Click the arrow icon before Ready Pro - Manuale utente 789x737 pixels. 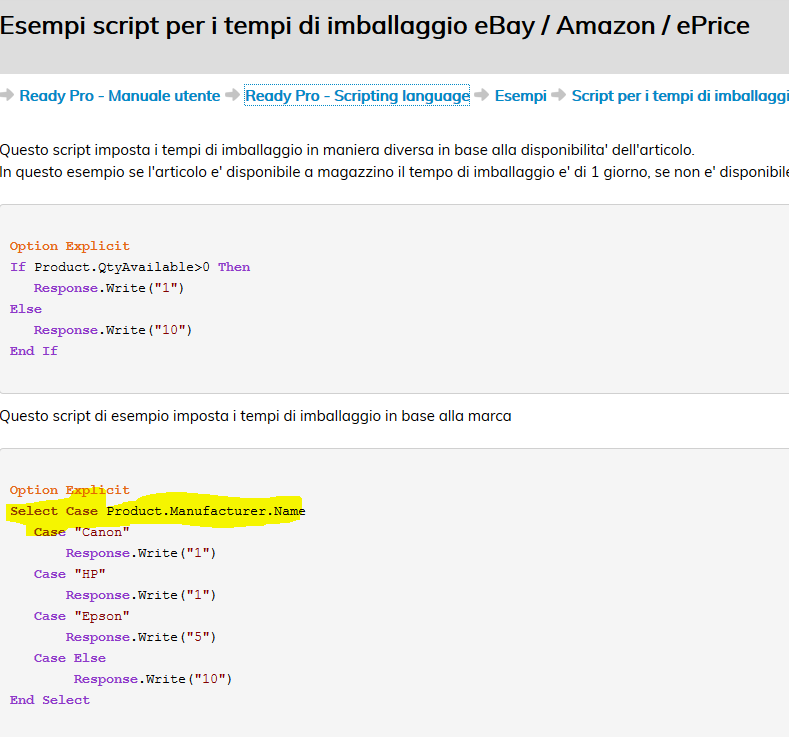coord(8,96)
